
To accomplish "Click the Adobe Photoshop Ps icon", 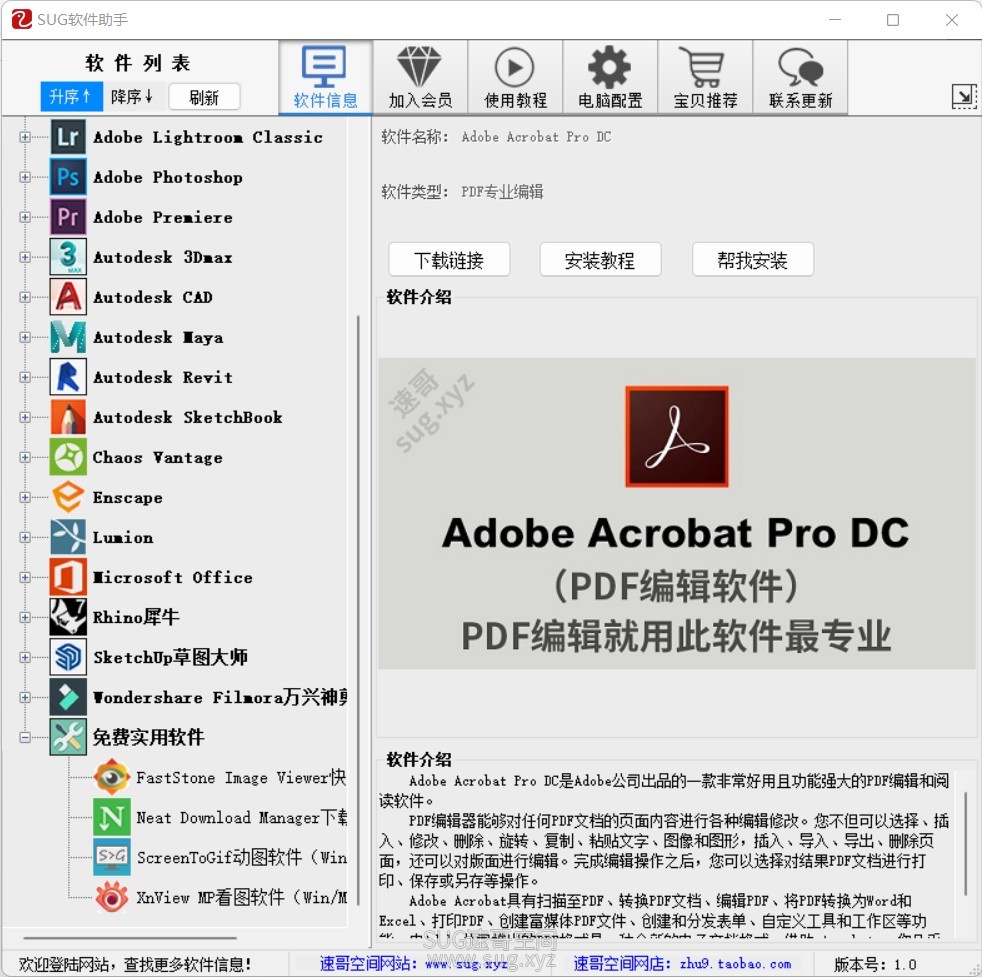I will [x=68, y=177].
